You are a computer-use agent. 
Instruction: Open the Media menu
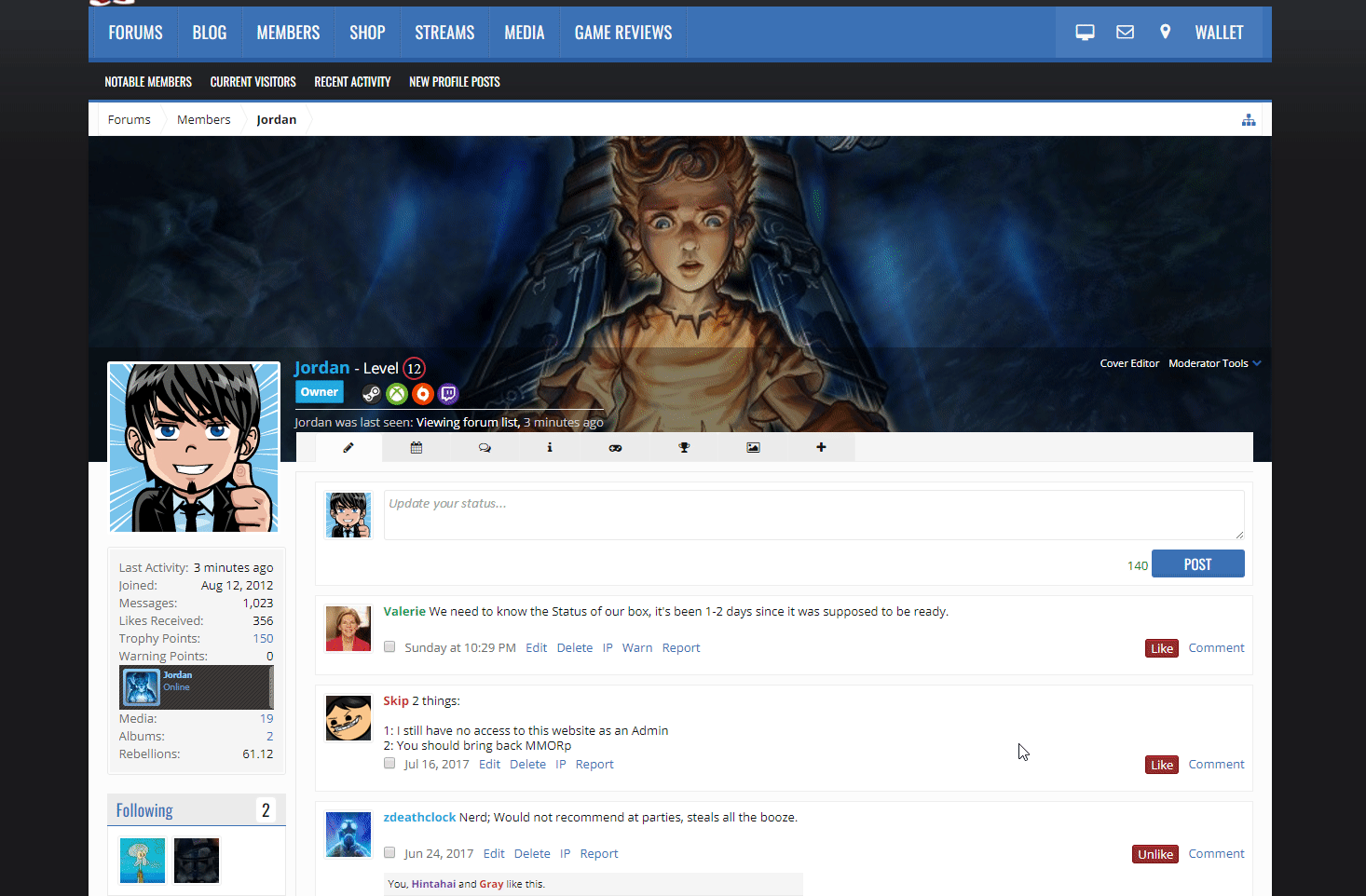[x=525, y=33]
